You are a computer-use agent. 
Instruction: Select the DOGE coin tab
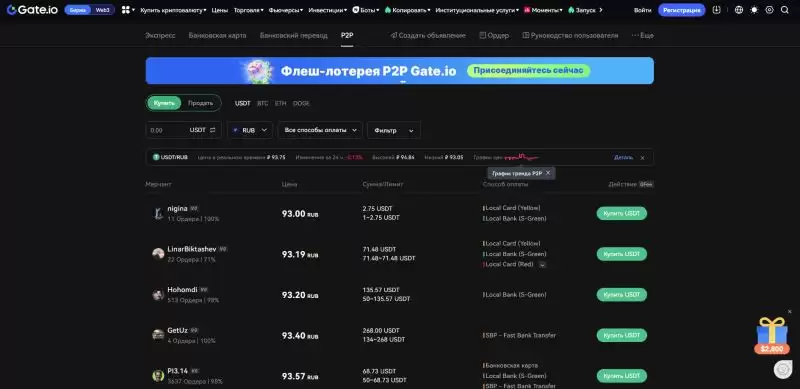[x=301, y=103]
